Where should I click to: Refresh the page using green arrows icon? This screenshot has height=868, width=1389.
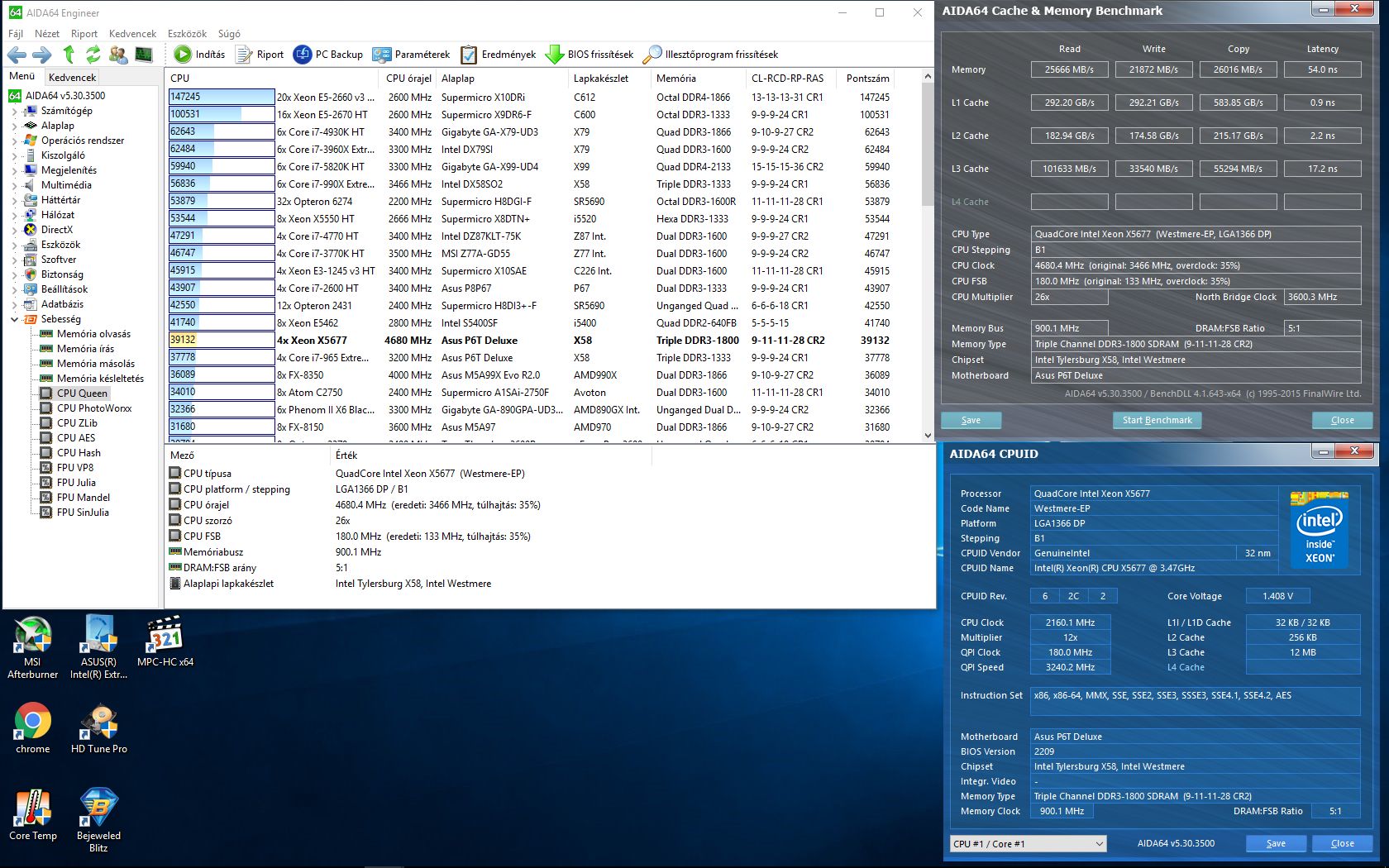pos(93,55)
